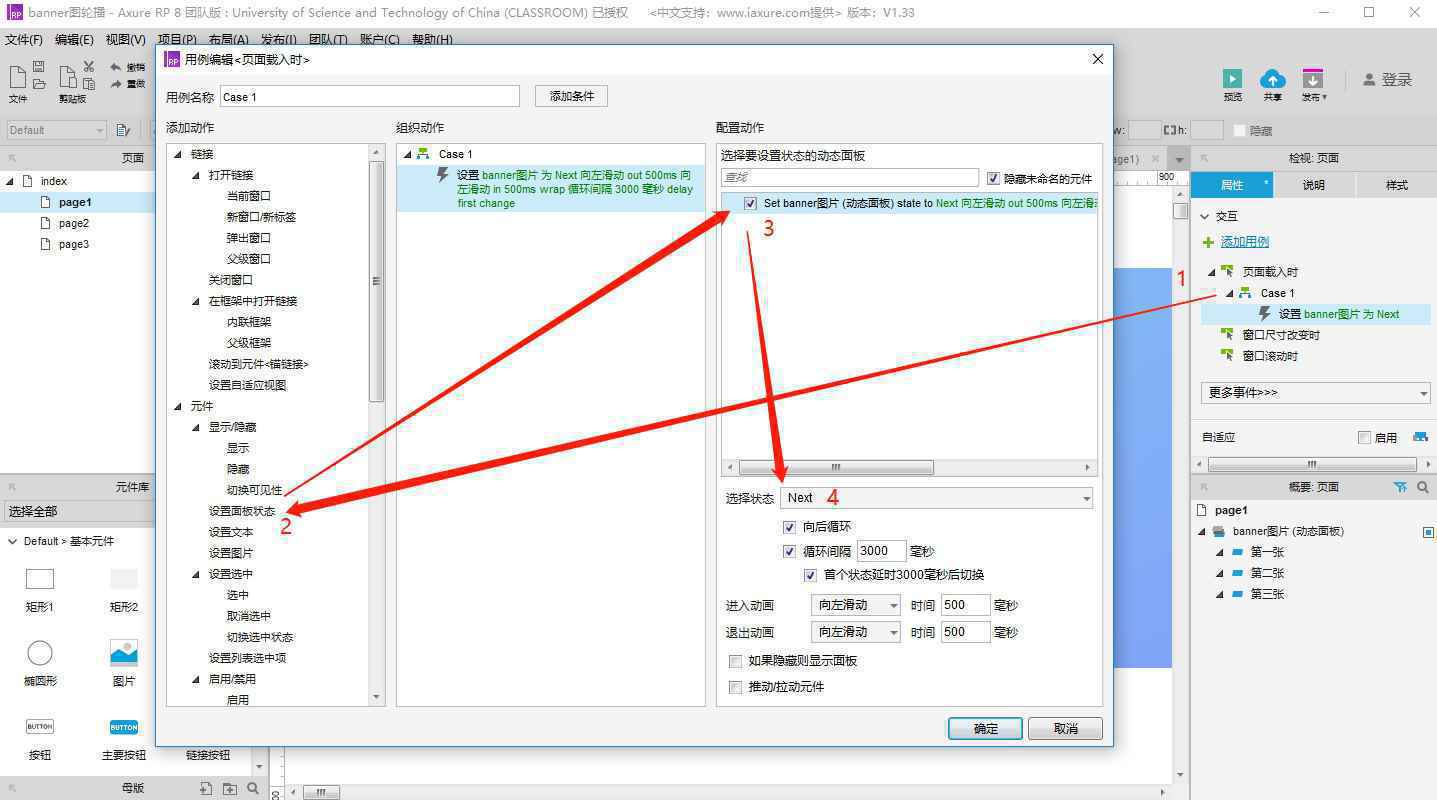
Task: Select the 主要按钮 primary button widget
Action: tap(124, 727)
